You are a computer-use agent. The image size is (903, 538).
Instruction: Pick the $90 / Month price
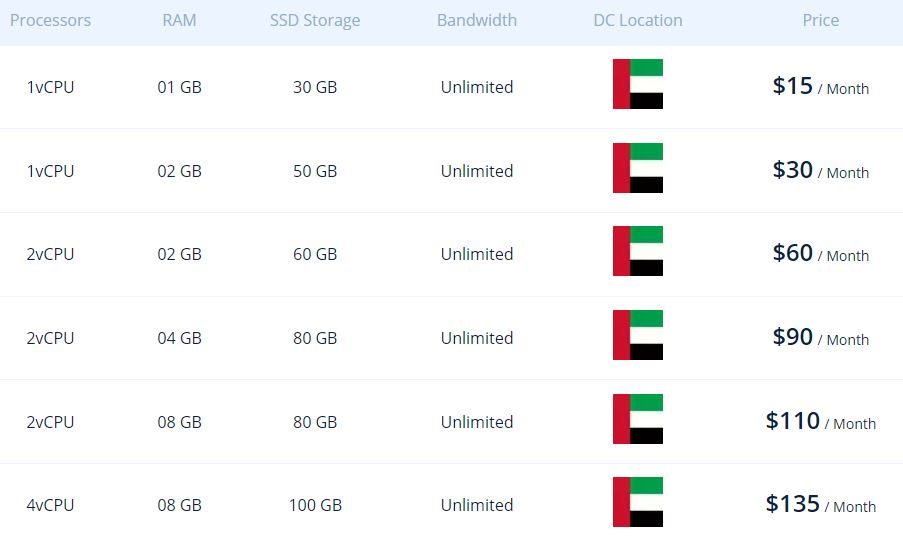(820, 338)
